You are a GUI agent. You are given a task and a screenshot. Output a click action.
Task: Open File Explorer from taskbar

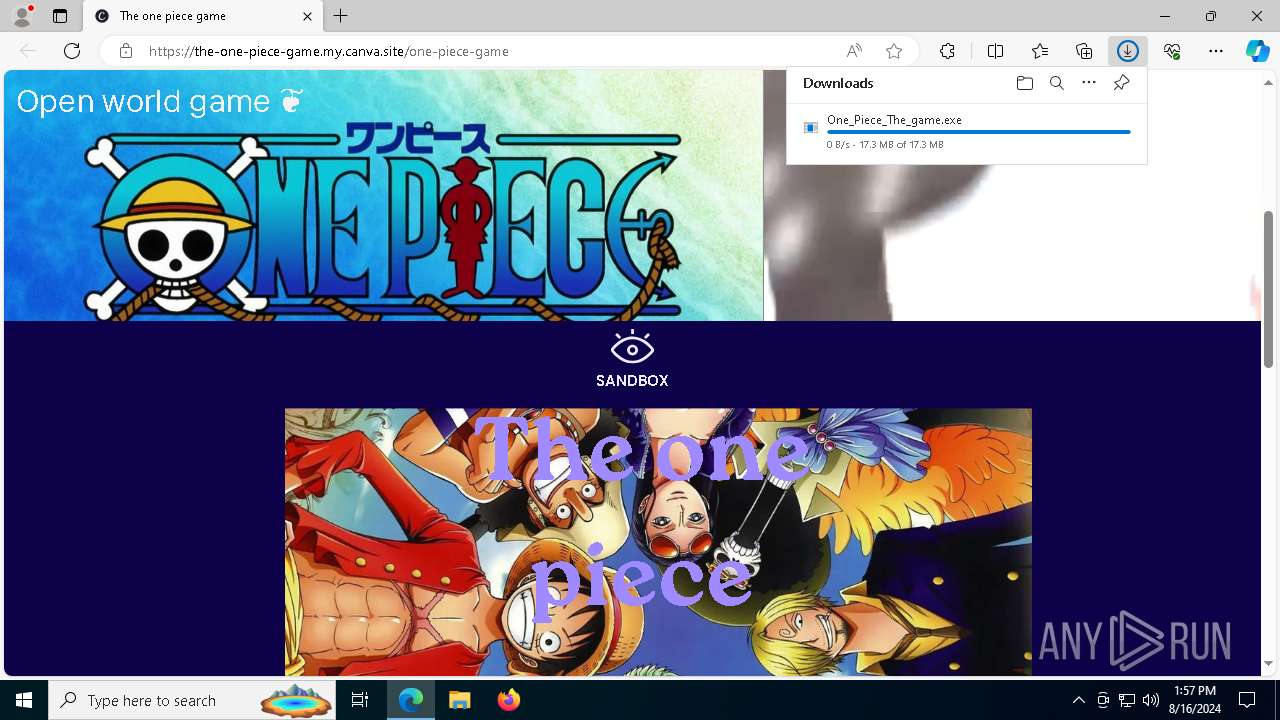coord(459,700)
